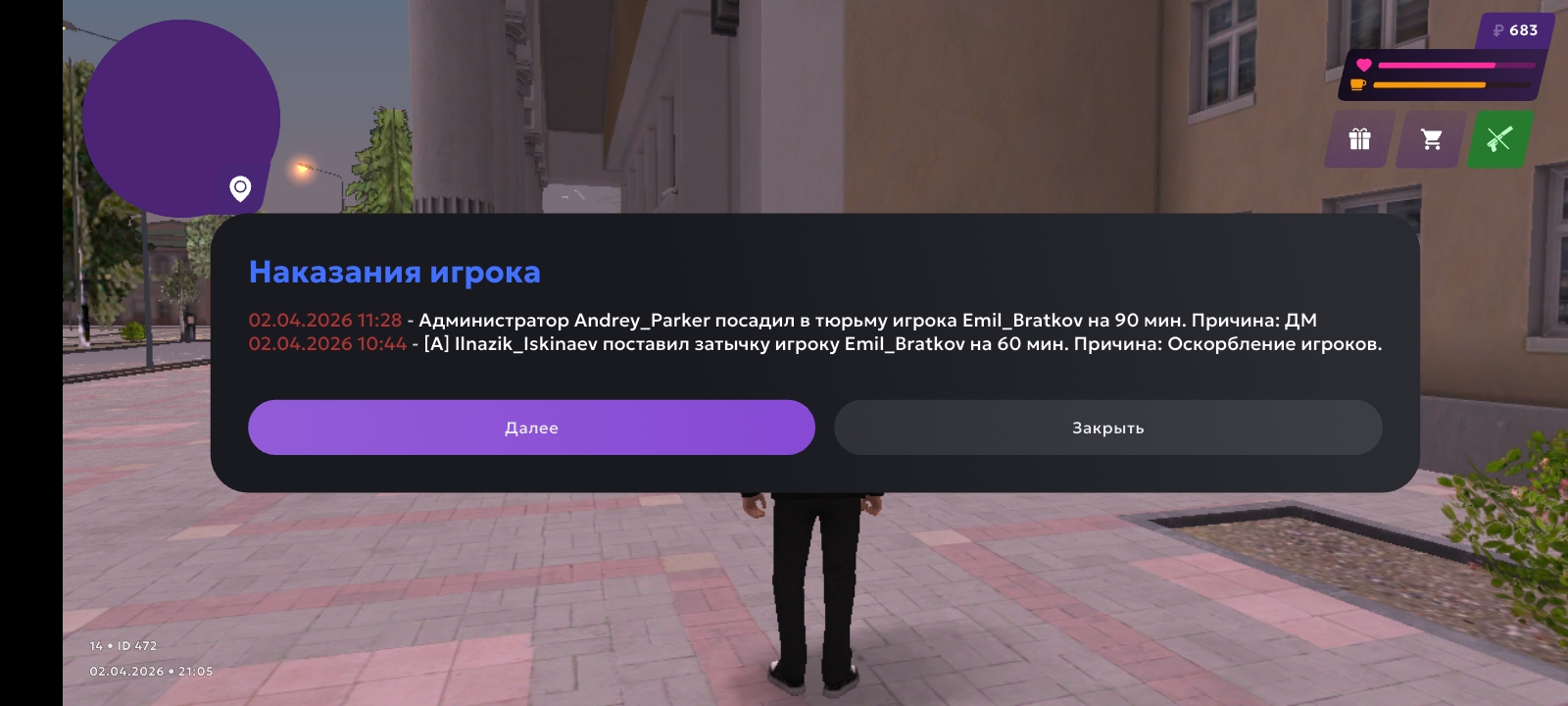The width and height of the screenshot is (1568, 706).
Task: Tap the orange cup hunger icon
Action: tap(1358, 85)
